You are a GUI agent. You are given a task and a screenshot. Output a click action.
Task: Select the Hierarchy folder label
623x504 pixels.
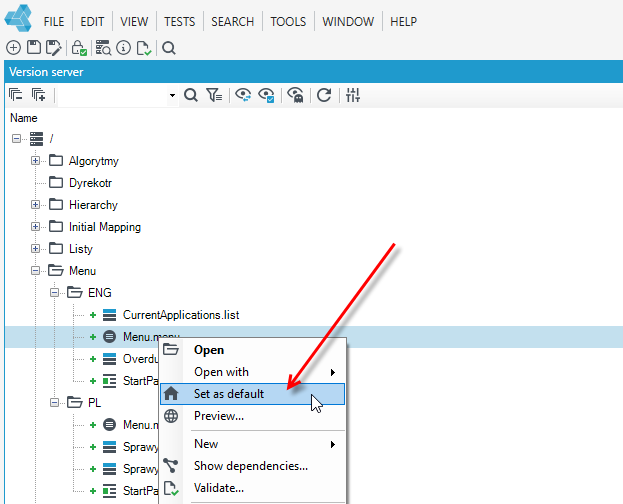pos(93,205)
